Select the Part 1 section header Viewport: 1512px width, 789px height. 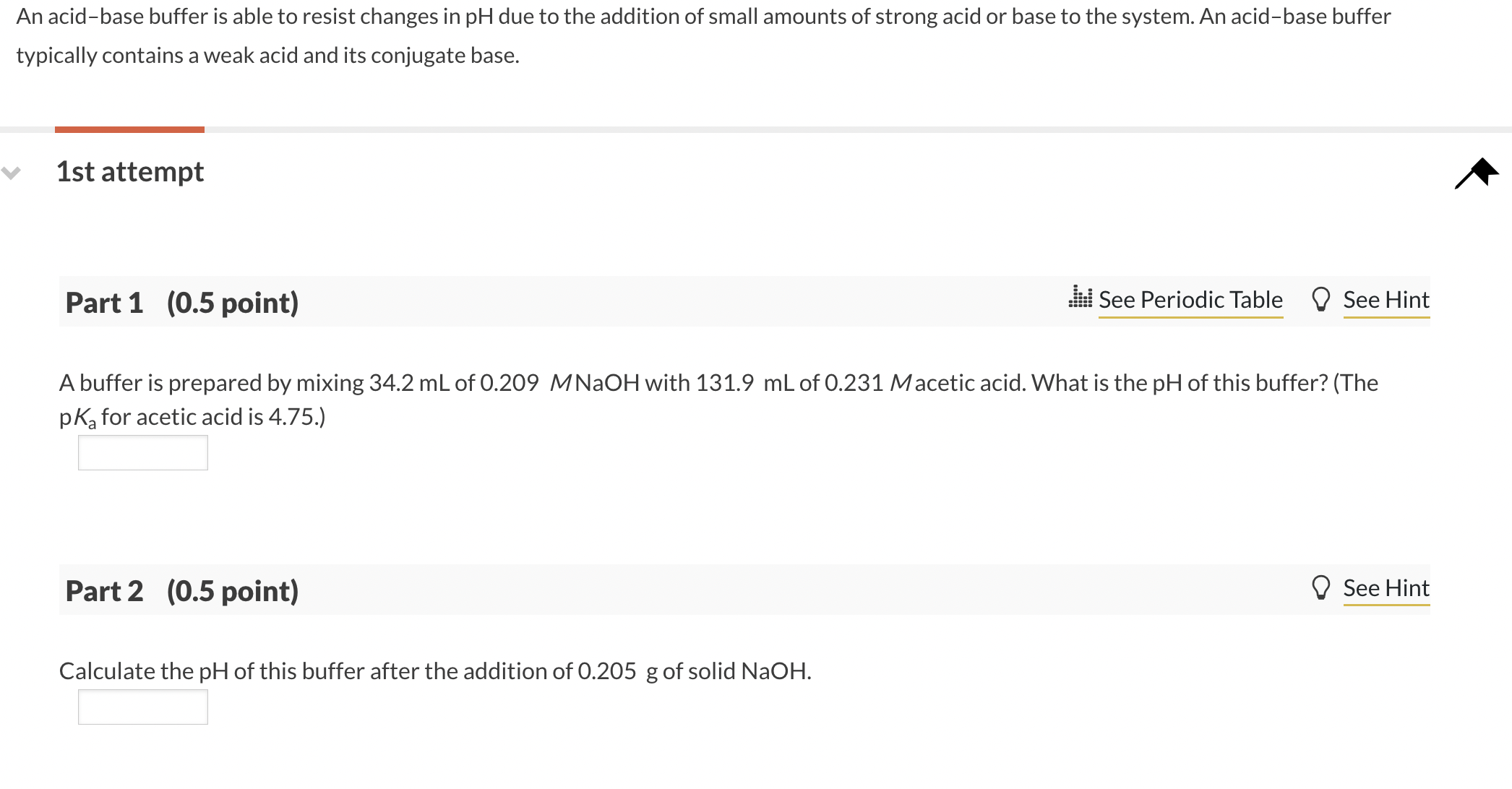coord(181,303)
